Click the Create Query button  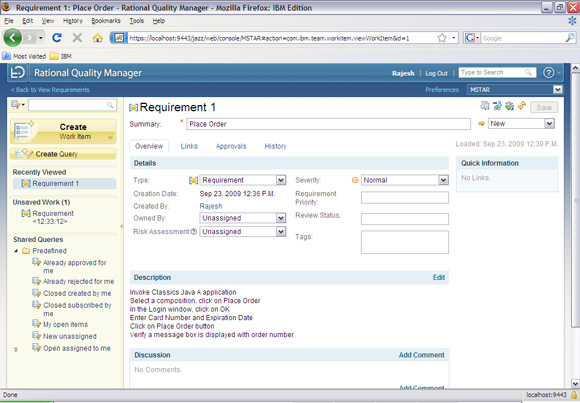(63, 154)
